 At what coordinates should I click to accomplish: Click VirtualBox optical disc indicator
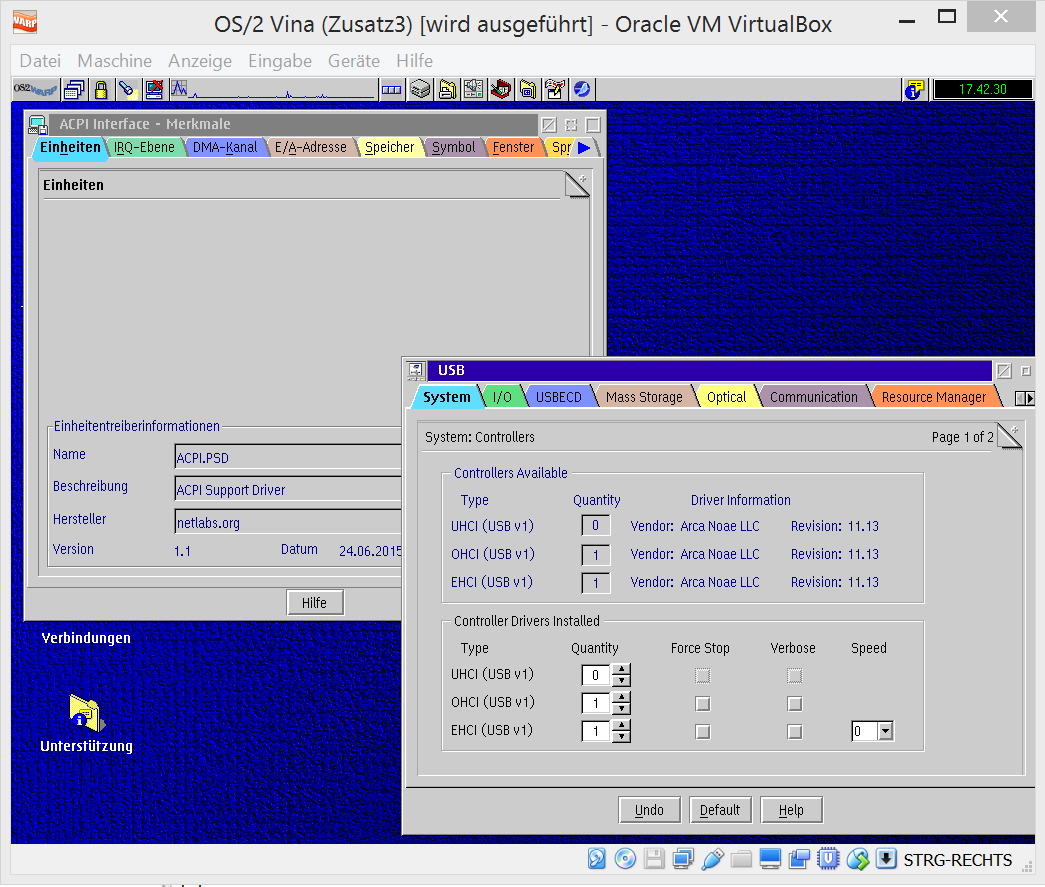tap(625, 859)
